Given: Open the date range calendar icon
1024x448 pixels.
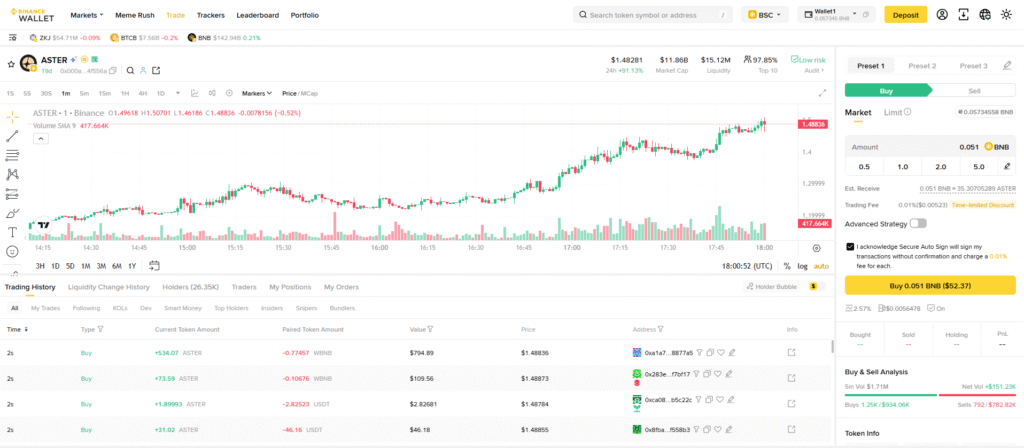Looking at the screenshot, I should [155, 266].
